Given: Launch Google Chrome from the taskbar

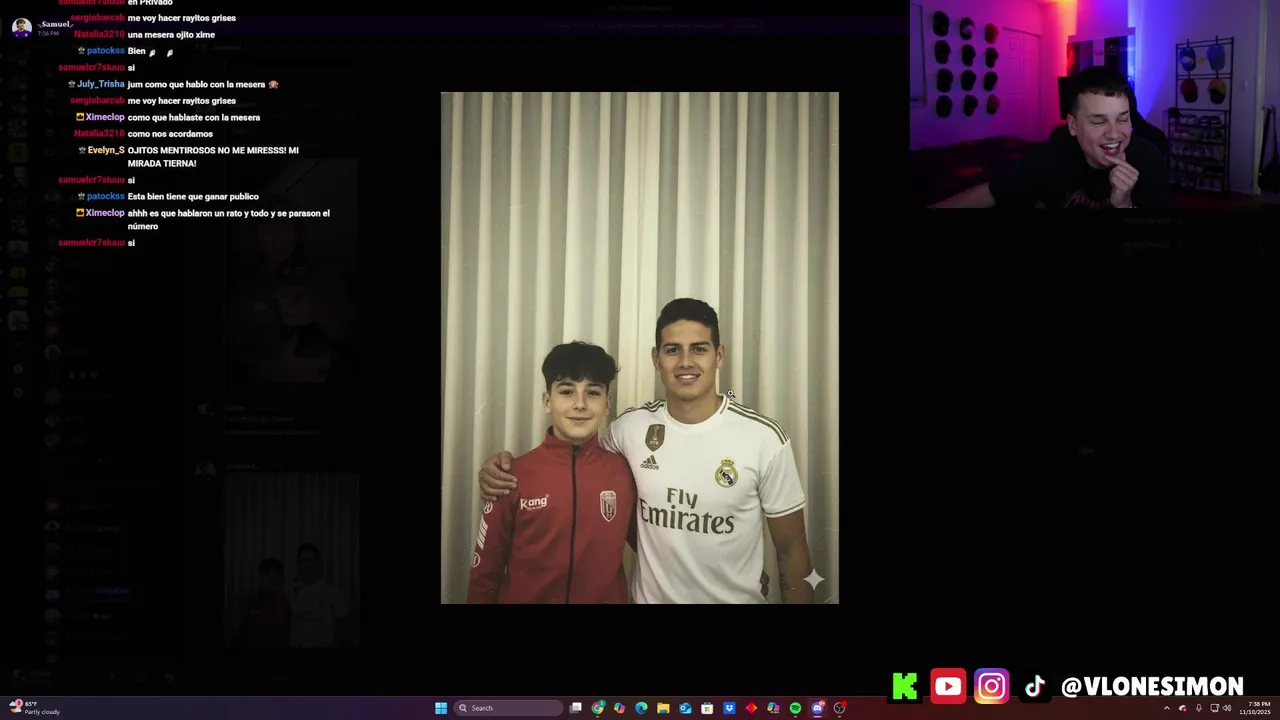Looking at the screenshot, I should pos(597,708).
